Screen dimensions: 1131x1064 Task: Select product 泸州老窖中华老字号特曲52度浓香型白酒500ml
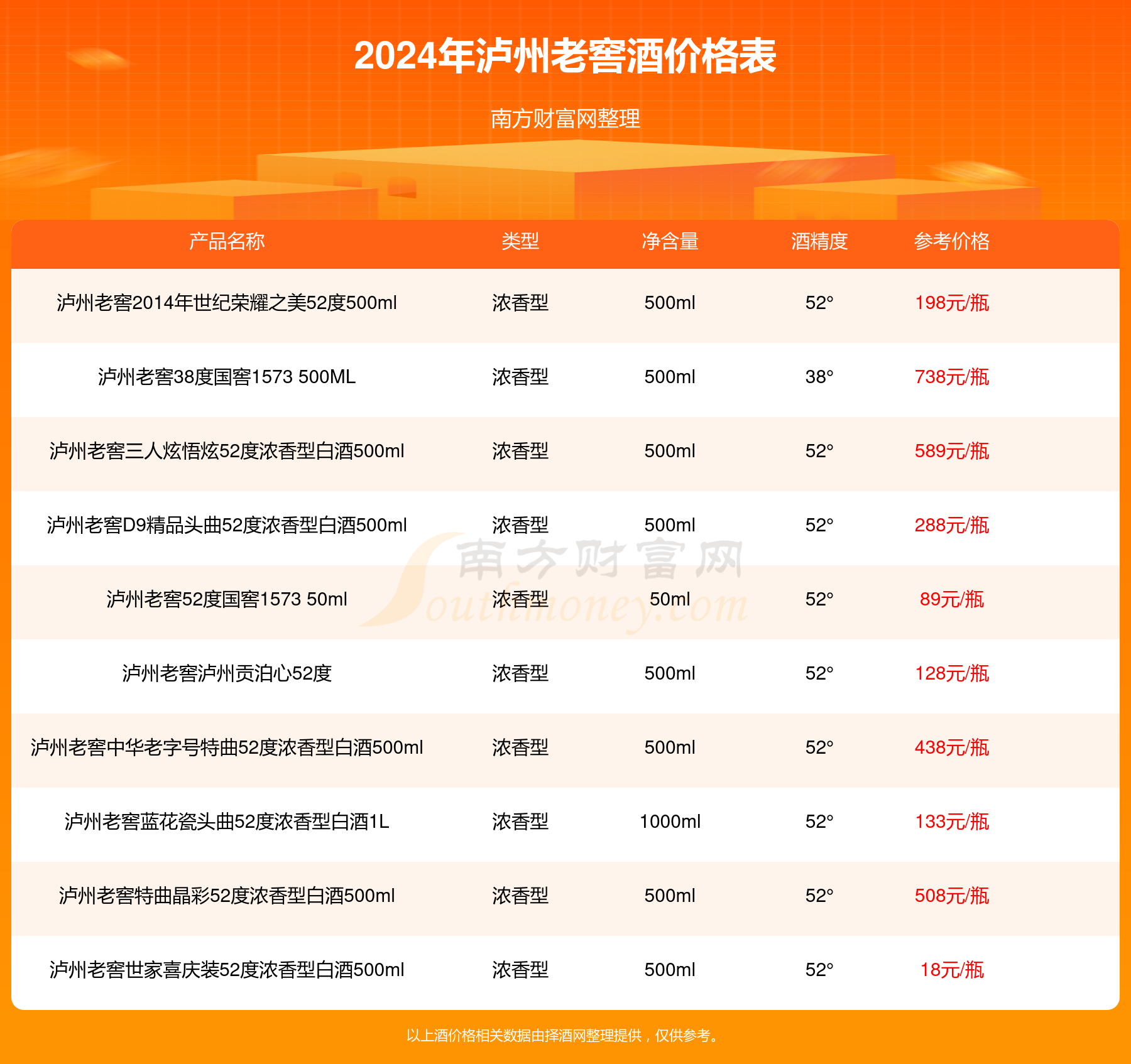[x=227, y=747]
